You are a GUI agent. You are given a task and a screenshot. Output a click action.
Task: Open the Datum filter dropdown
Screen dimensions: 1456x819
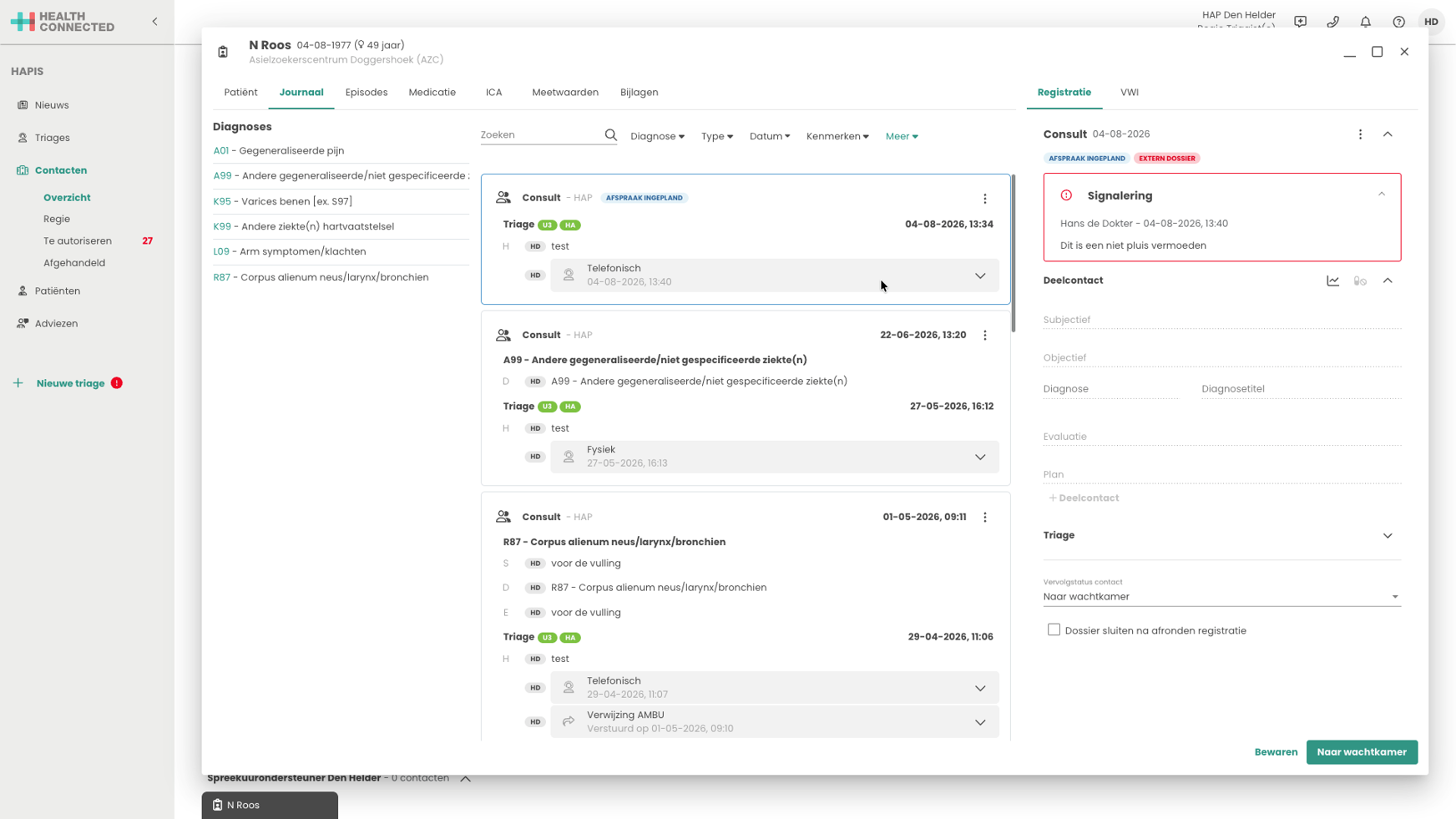[770, 136]
